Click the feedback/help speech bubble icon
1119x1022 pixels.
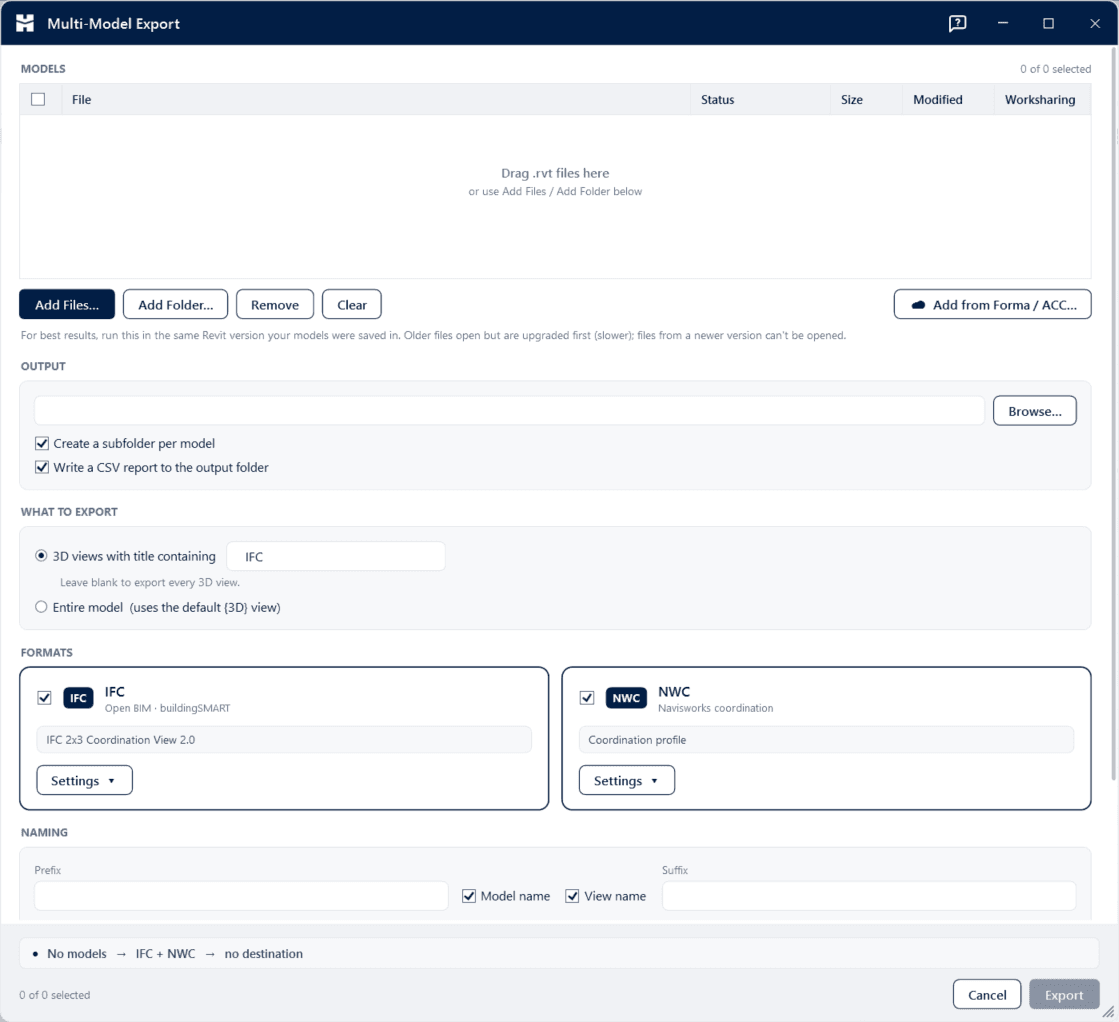pos(957,24)
